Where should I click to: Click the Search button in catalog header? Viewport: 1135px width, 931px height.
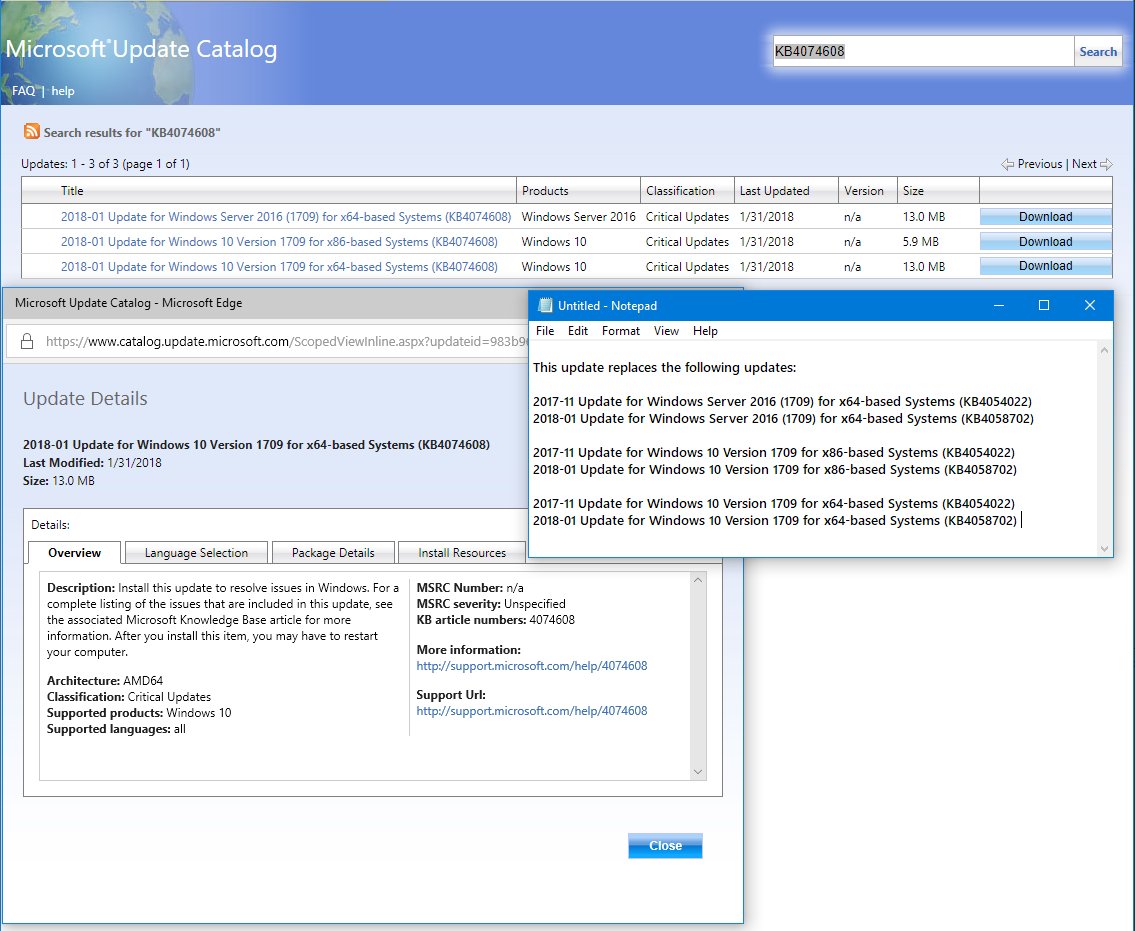point(1097,51)
